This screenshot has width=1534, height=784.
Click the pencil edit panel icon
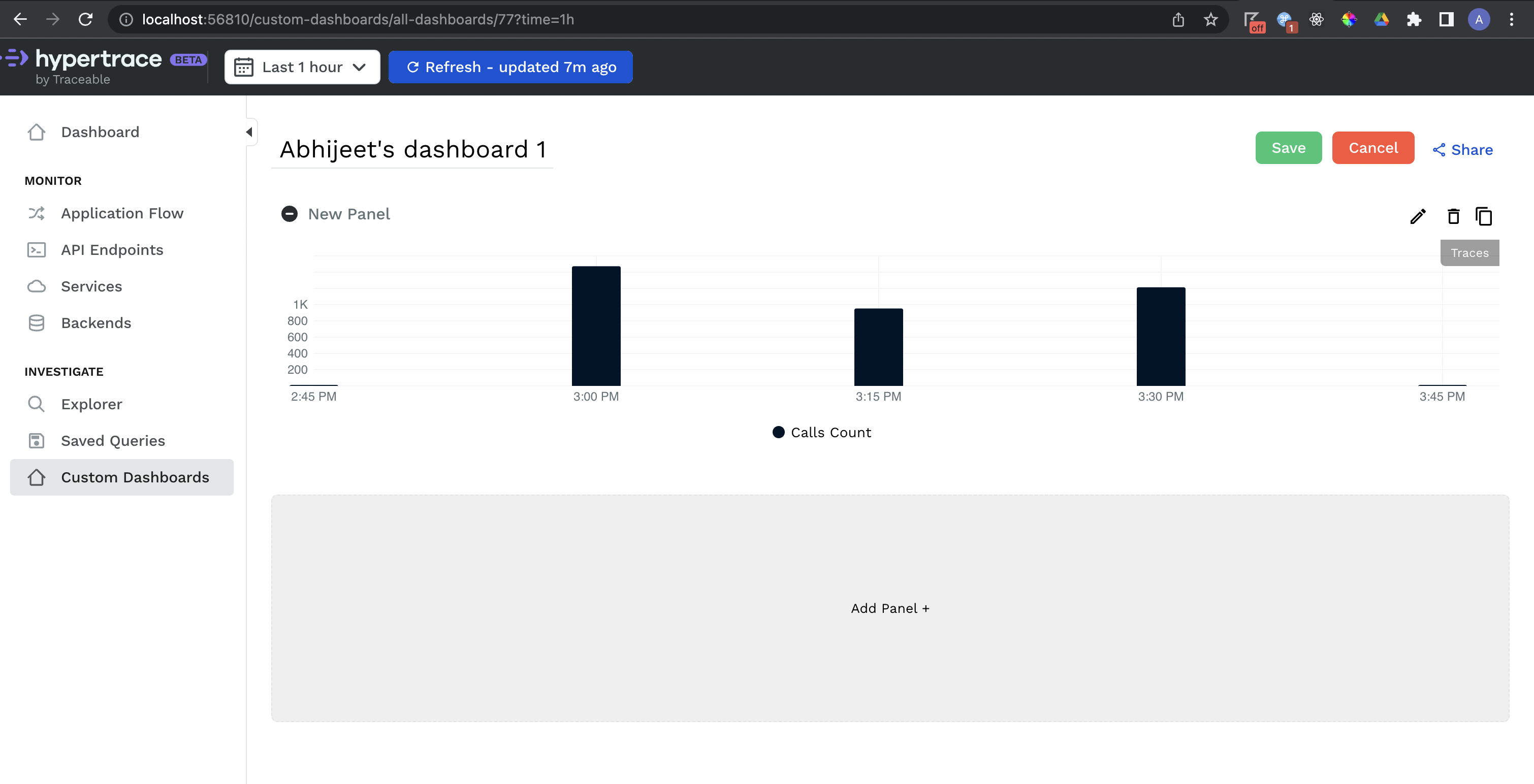pos(1418,216)
